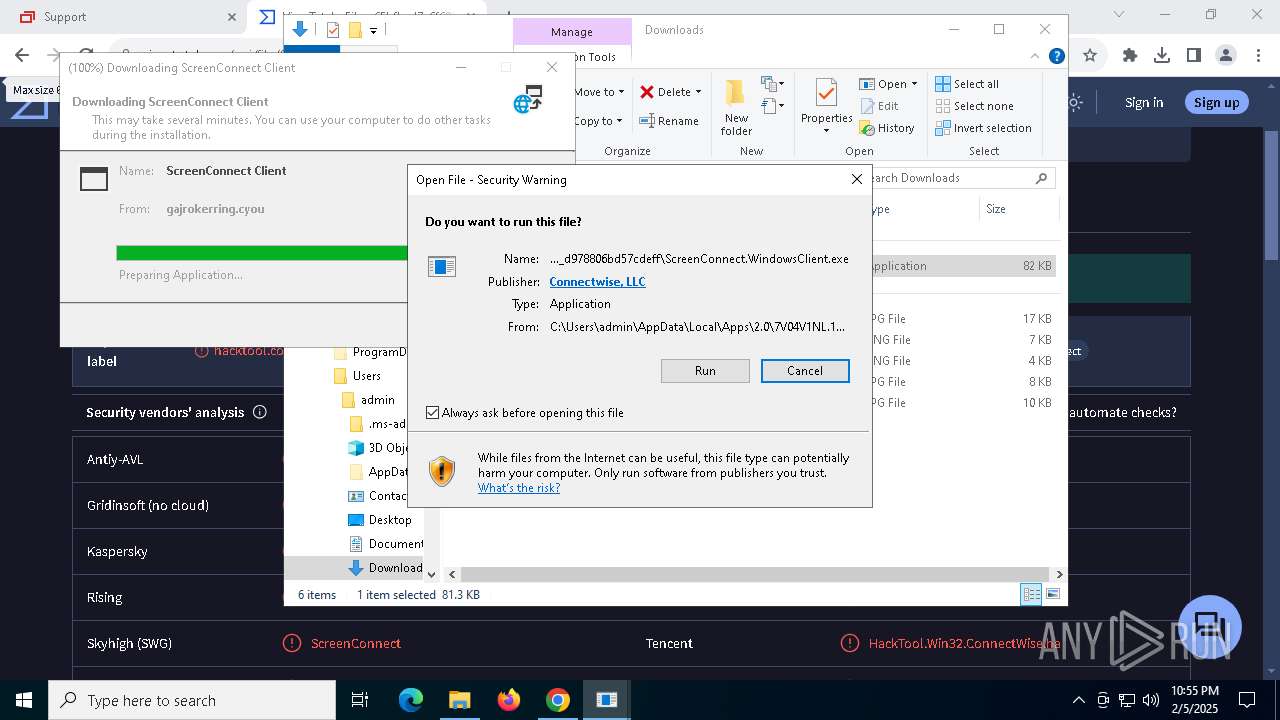The image size is (1280, 720).
Task: Create a New folder from the ribbon
Action: [x=736, y=107]
